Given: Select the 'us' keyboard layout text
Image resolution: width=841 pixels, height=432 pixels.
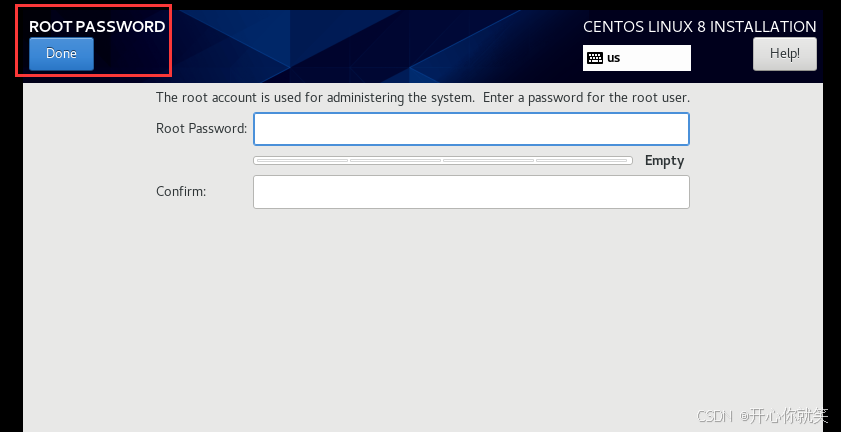Looking at the screenshot, I should tap(614, 58).
